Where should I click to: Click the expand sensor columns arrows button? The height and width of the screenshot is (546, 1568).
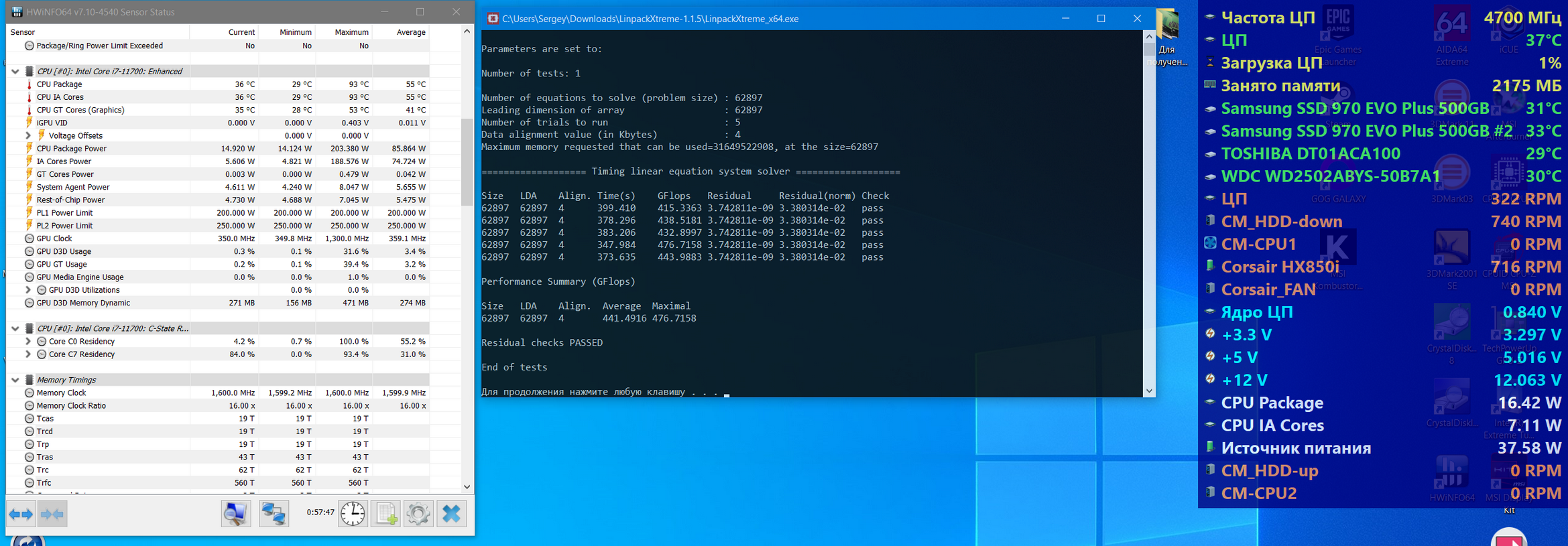tap(21, 514)
